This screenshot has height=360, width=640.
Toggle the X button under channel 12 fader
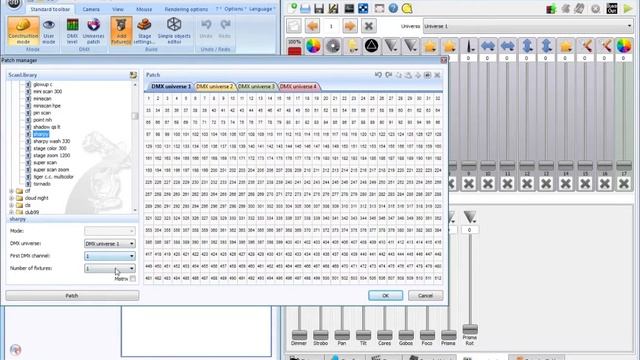click(x=527, y=184)
